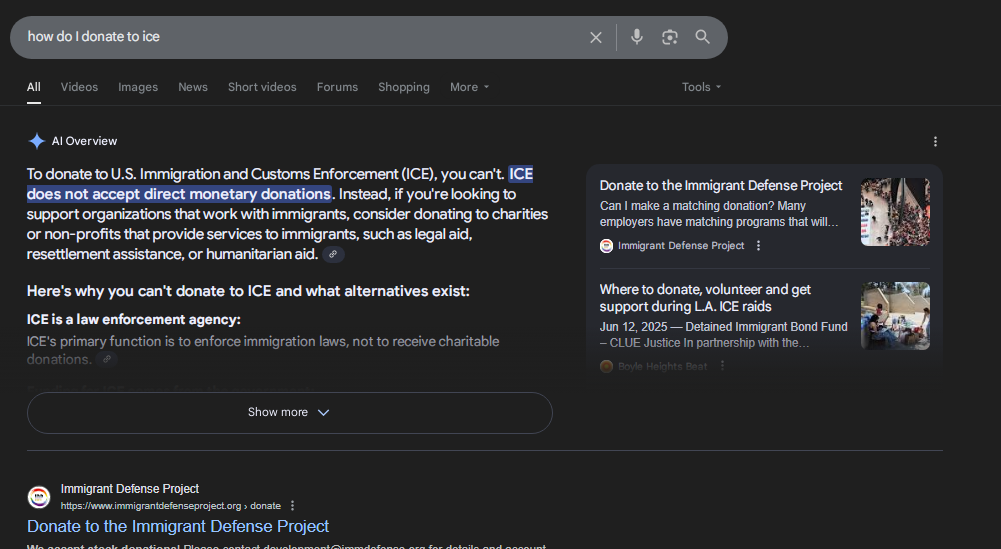The image size is (1001, 549).
Task: Expand the More search filters dropdown
Action: [x=469, y=87]
